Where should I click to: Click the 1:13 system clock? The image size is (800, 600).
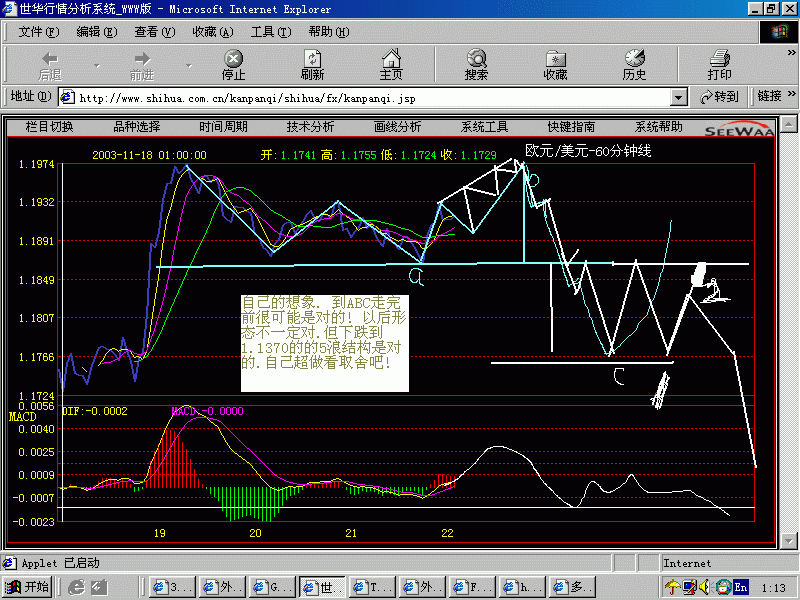coord(773,588)
